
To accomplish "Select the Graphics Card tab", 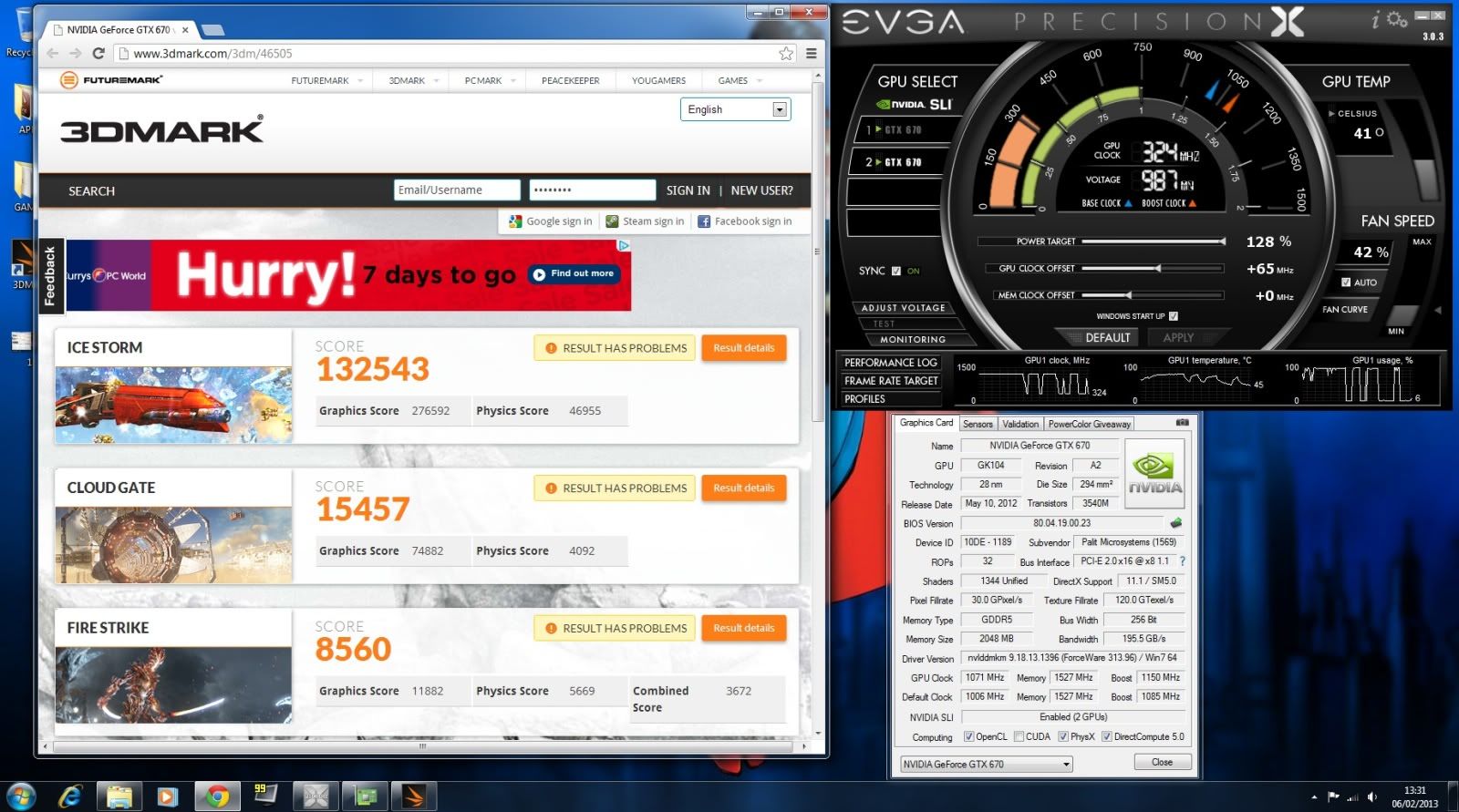I will (x=926, y=423).
